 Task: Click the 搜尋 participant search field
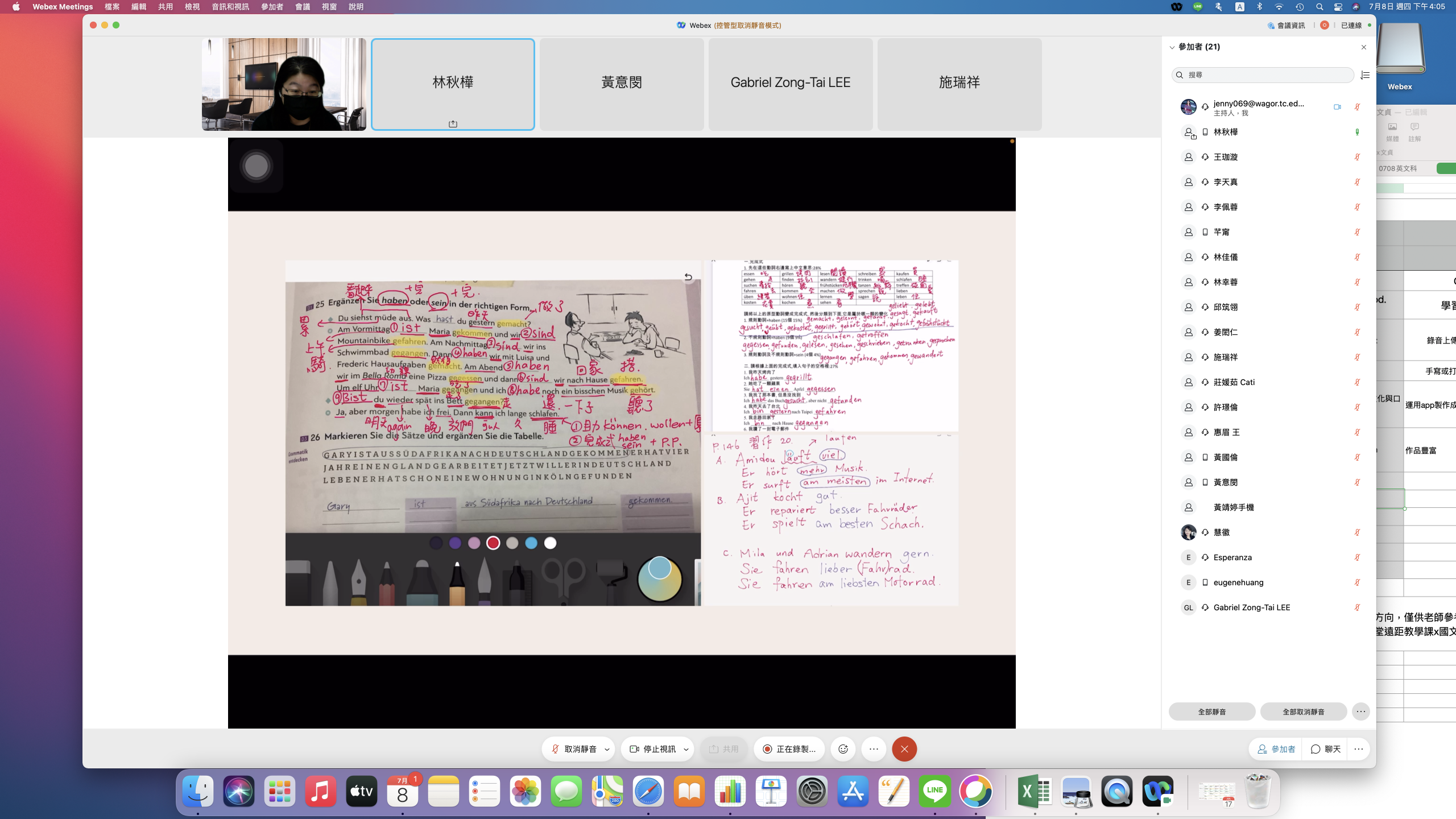click(x=1263, y=75)
